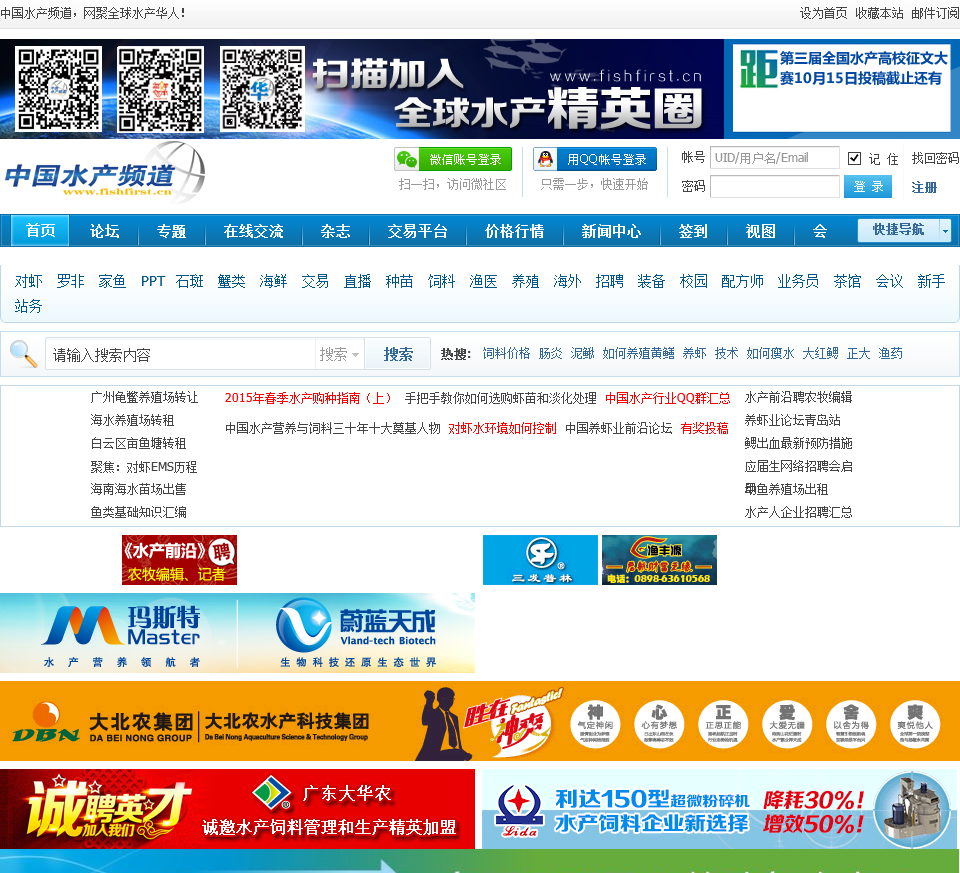Open the 首页 navigation tab
960x873 pixels.
[40, 230]
